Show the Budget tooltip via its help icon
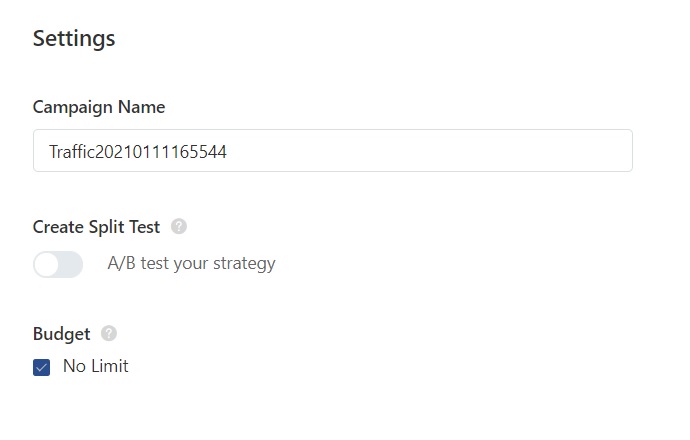 (109, 334)
